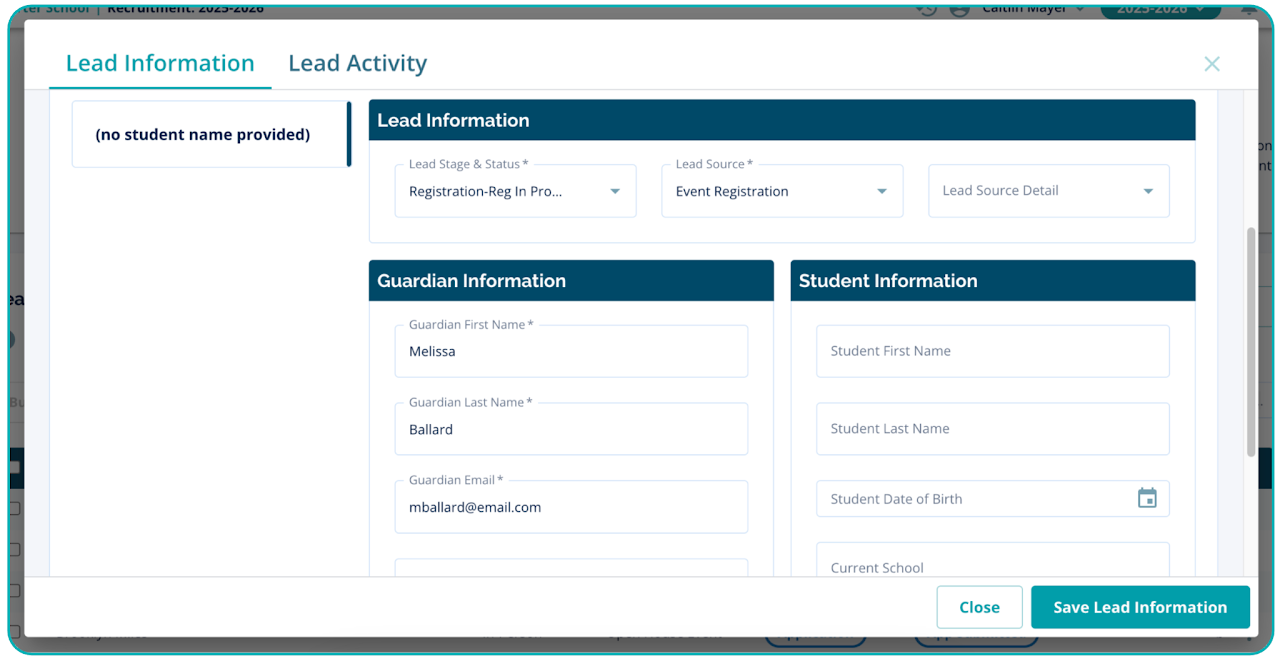Click the Current School field
The width and height of the screenshot is (1280, 661).
pos(992,565)
